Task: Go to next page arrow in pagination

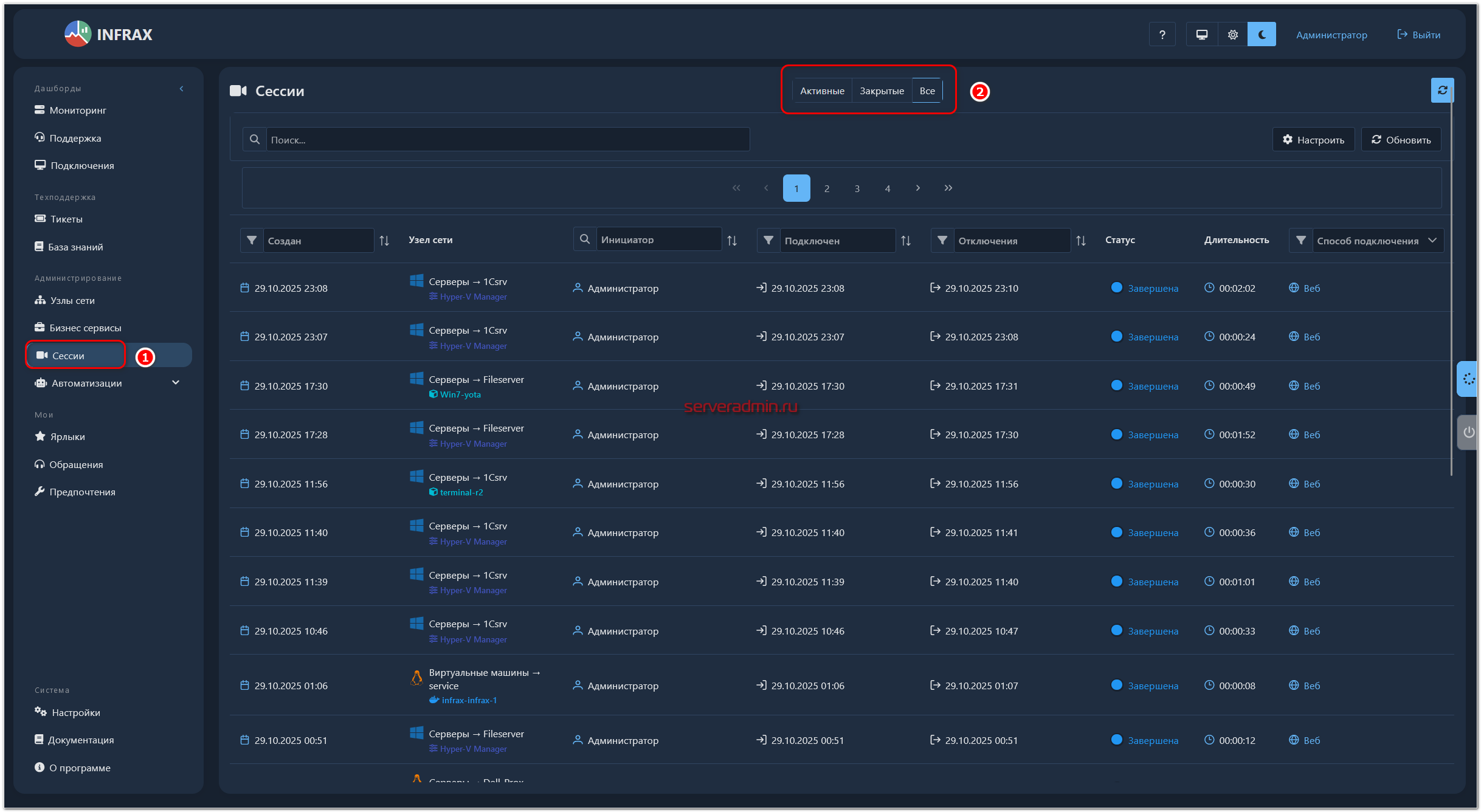Action: [x=918, y=188]
